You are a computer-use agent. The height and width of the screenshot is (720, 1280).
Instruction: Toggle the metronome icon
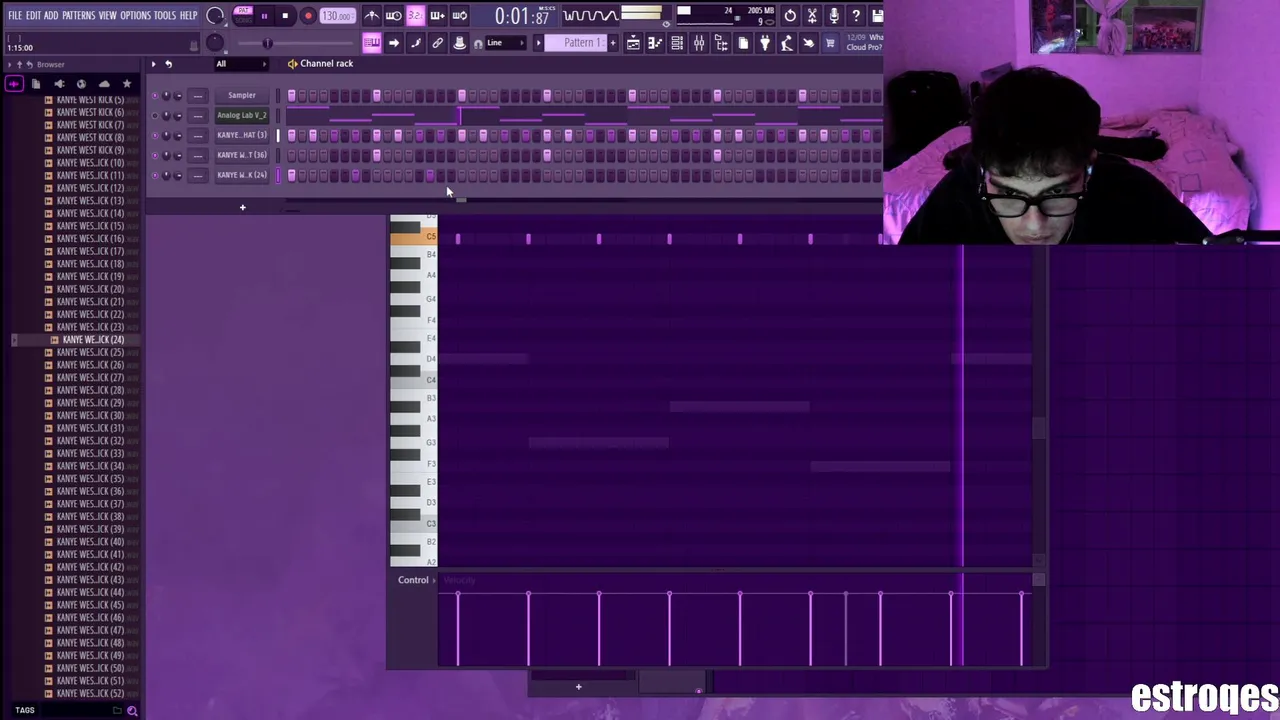pyautogui.click(x=372, y=15)
